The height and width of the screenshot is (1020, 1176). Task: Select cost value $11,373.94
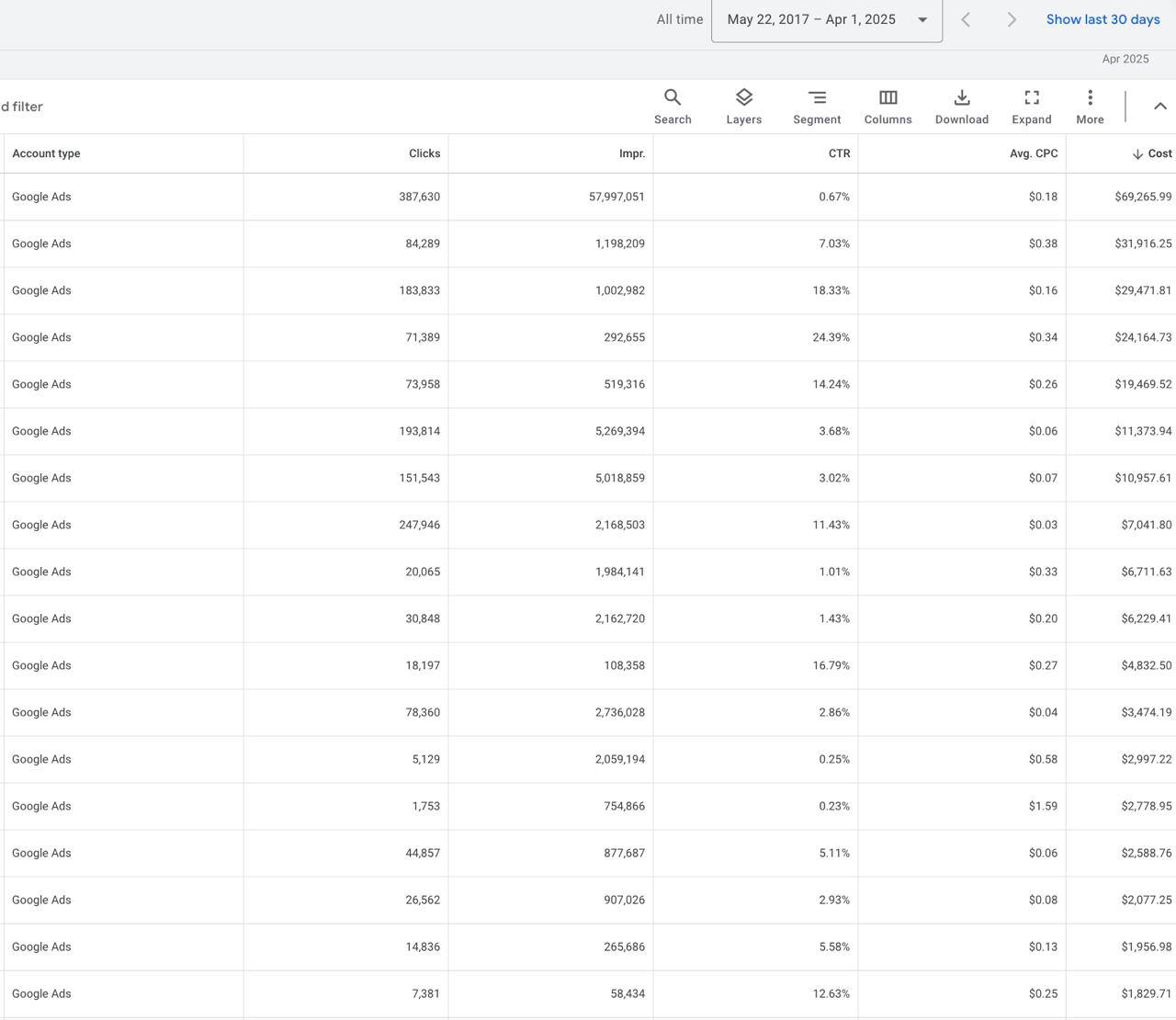tap(1143, 431)
